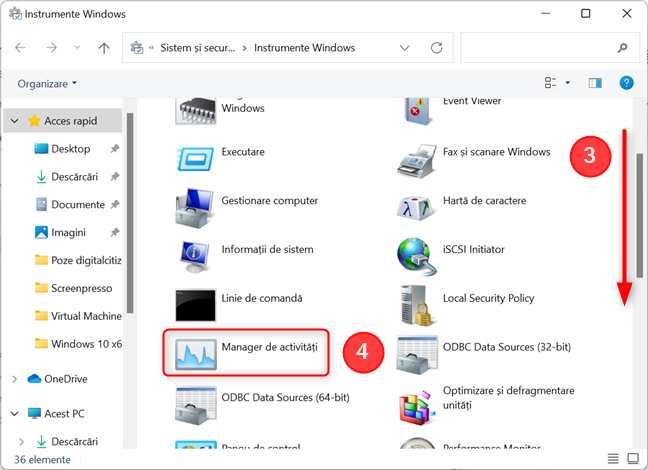648x470 pixels.
Task: Open the Local Security Policy icon
Action: (417, 305)
